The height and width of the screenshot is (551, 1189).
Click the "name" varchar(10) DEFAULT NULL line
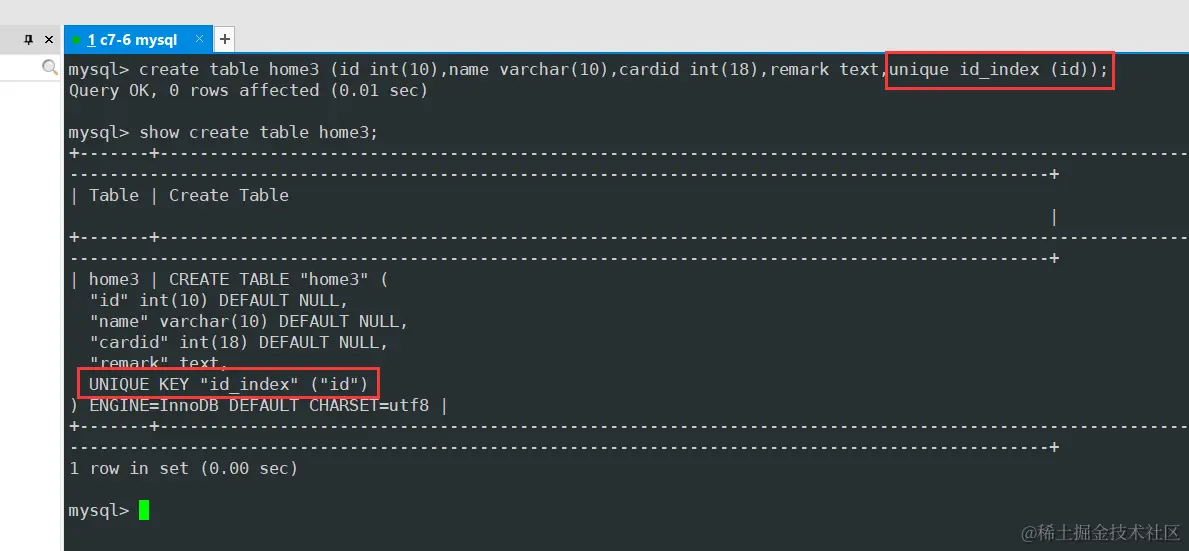[x=249, y=321]
